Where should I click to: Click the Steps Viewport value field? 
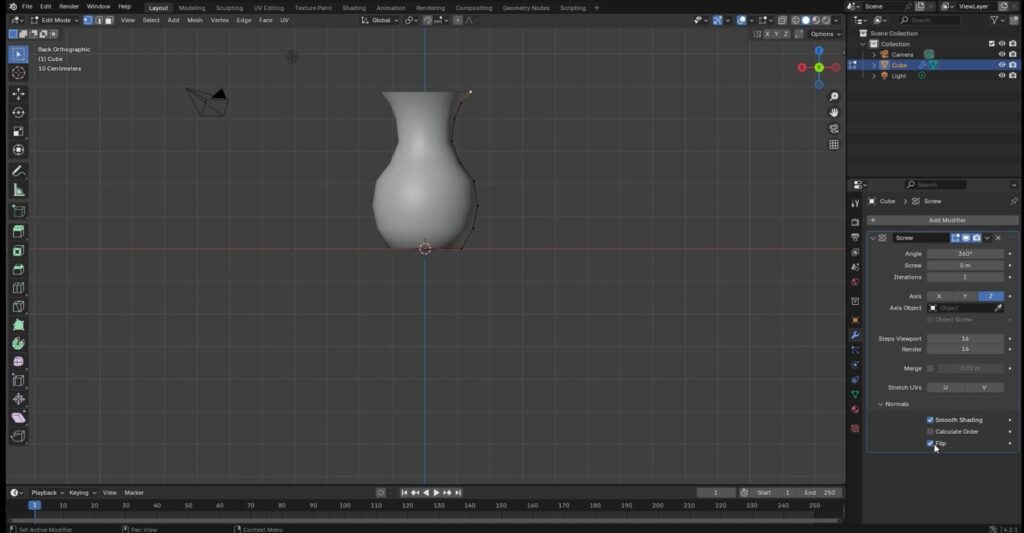965,339
